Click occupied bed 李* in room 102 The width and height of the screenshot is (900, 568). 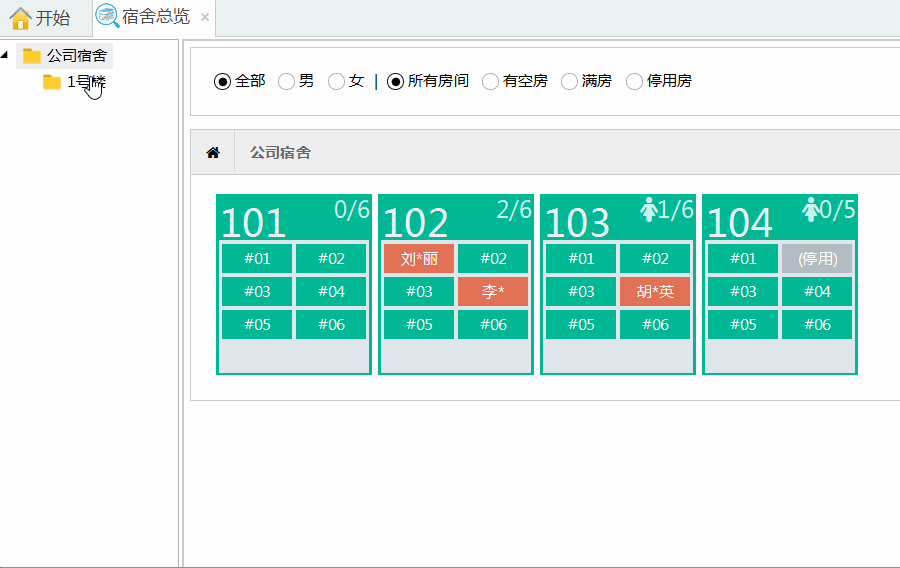click(x=493, y=291)
